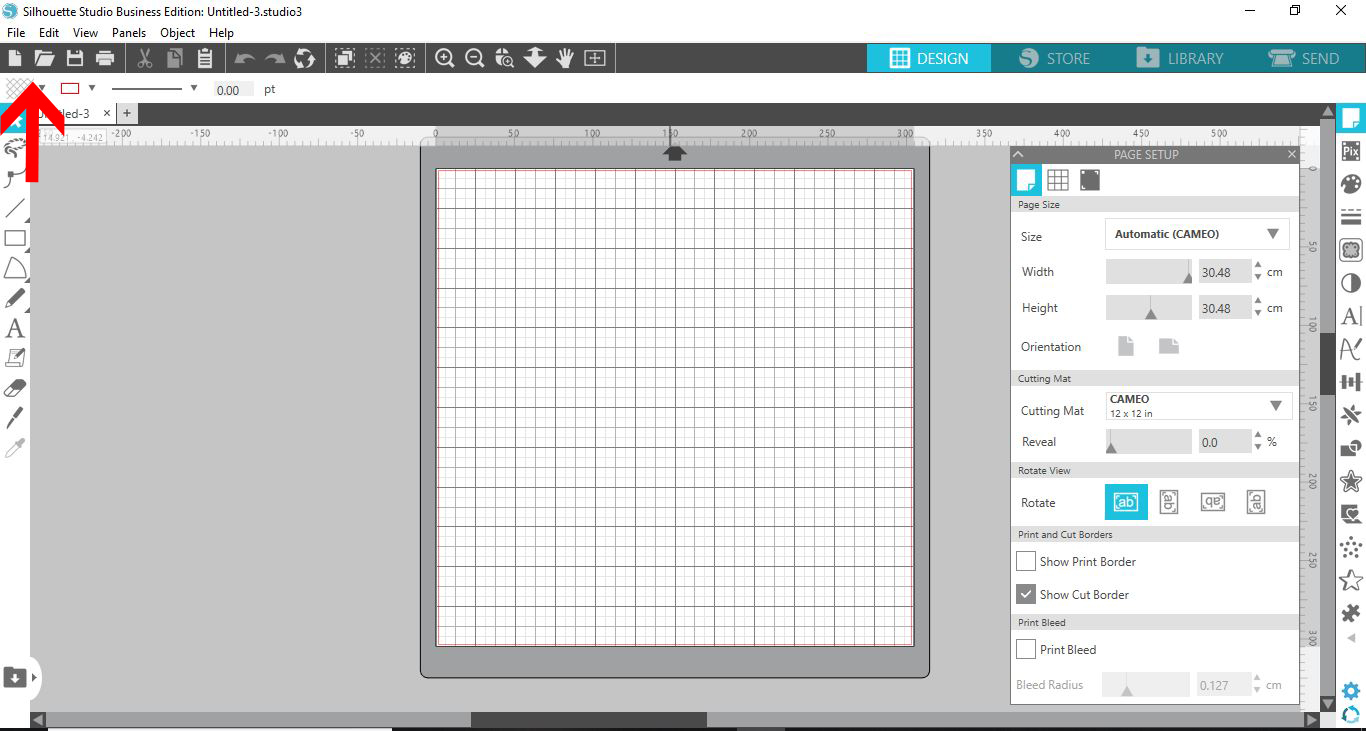Screen dimensions: 1366x731
Task: Switch to the STORE tab
Action: pyautogui.click(x=1054, y=58)
